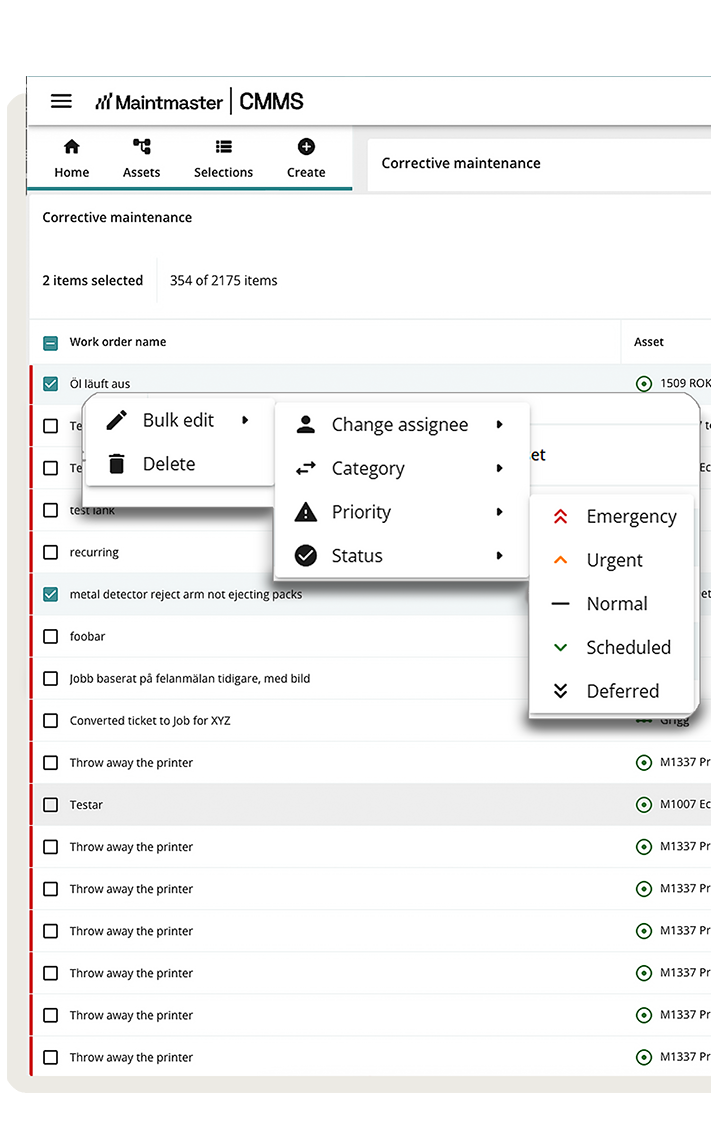The image size is (711, 1144).
Task: Tick the checkbox for 'foobar' row
Action: (51, 636)
